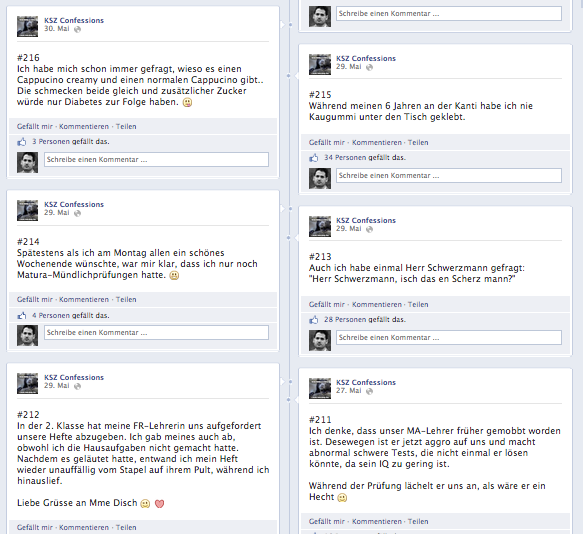Open KSZ Confessions page name on post #213

[366, 220]
